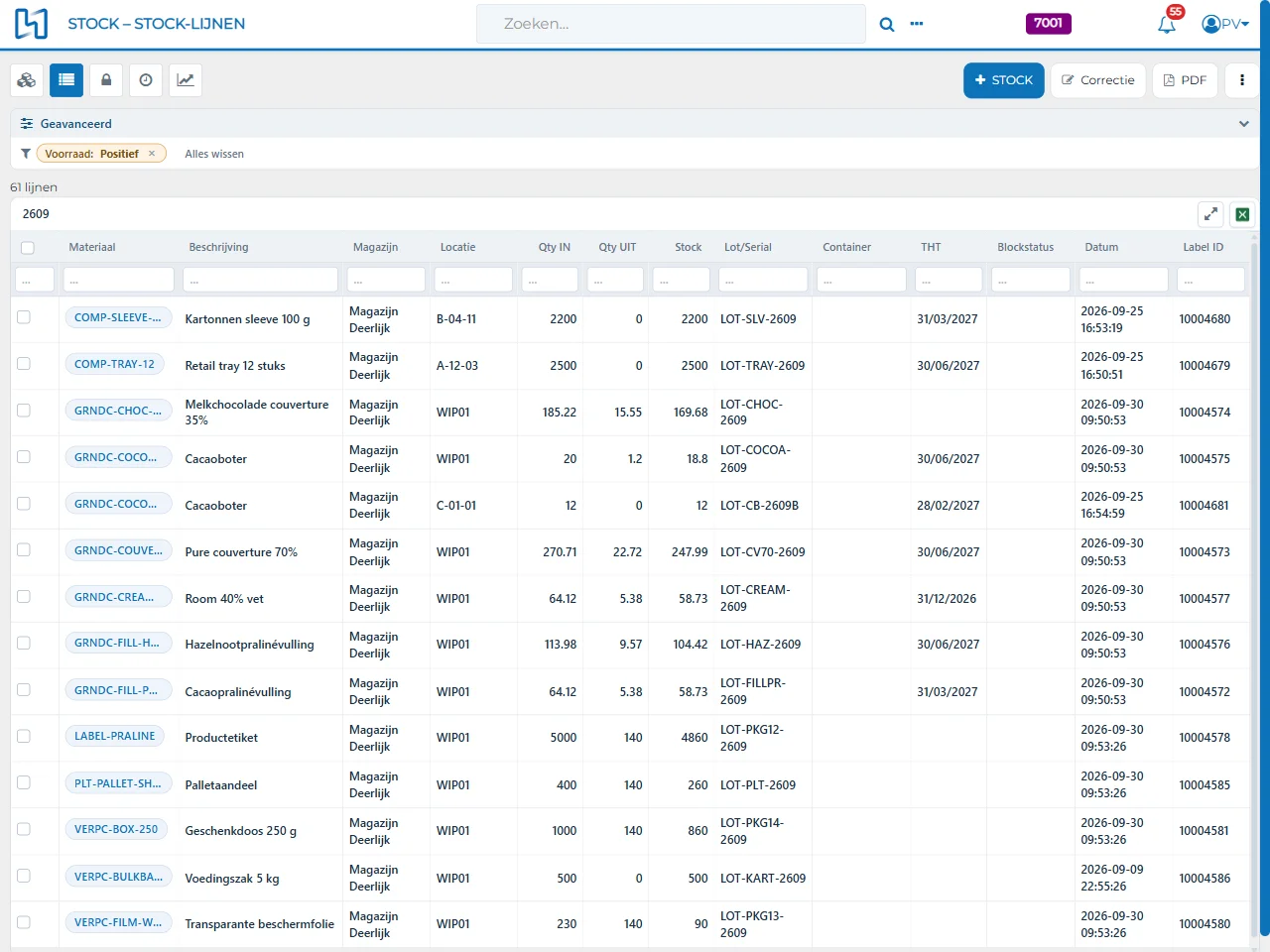Open the line chart view icon

pos(186,80)
